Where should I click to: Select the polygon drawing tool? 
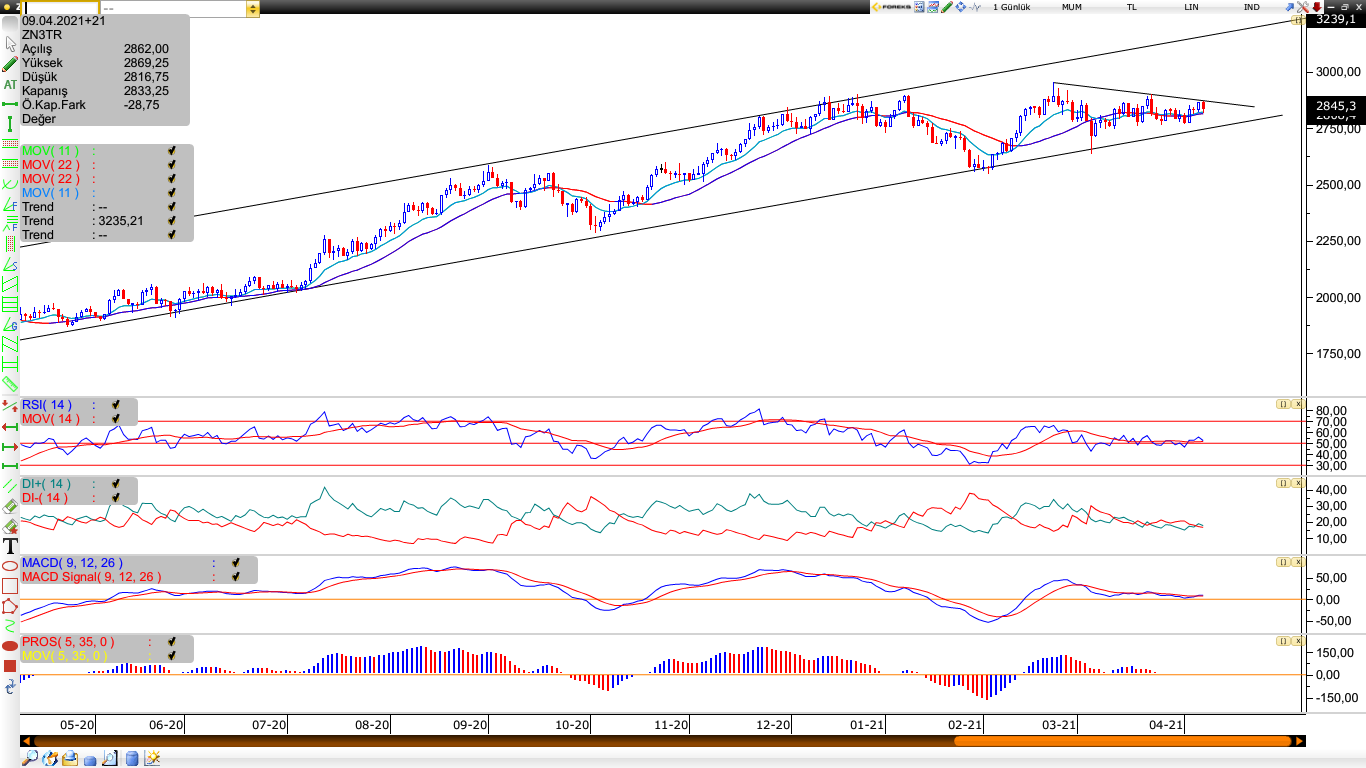click(10, 606)
